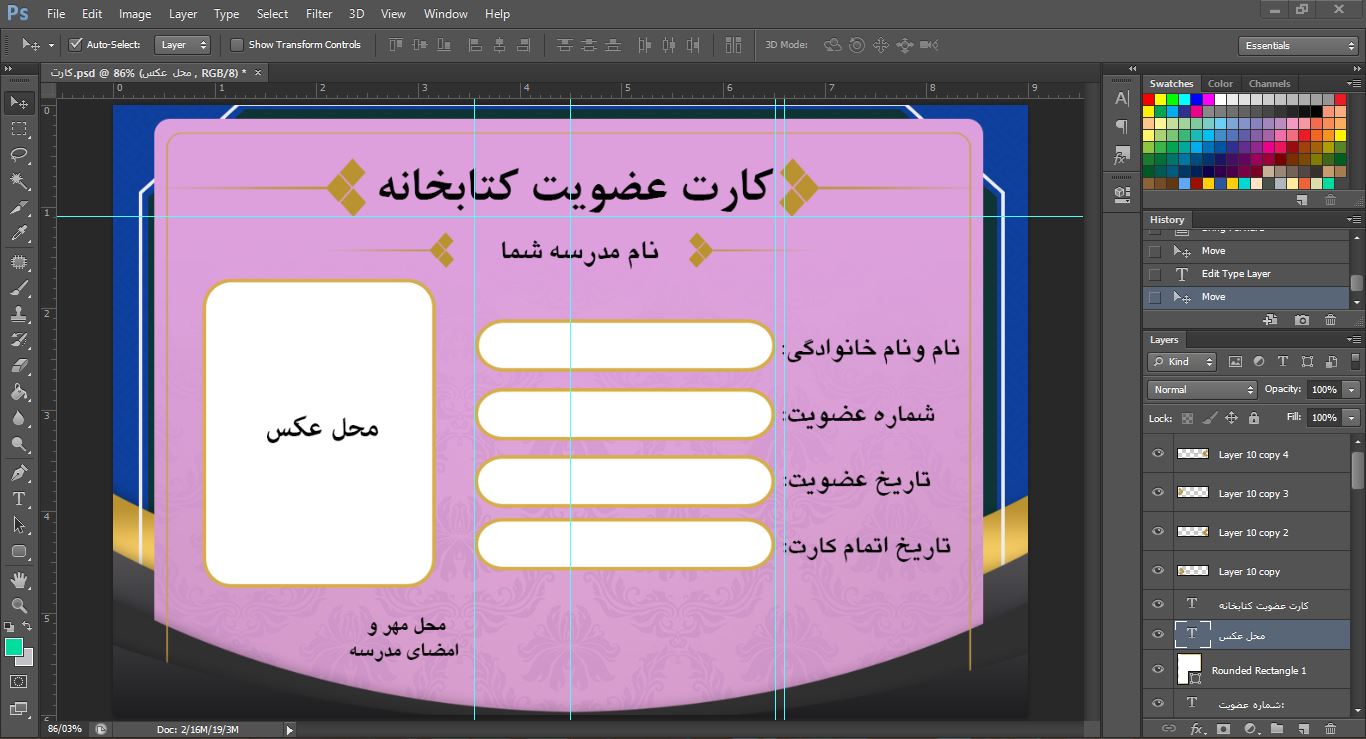
Task: Select the Paint Bucket tool
Action: pyautogui.click(x=19, y=392)
